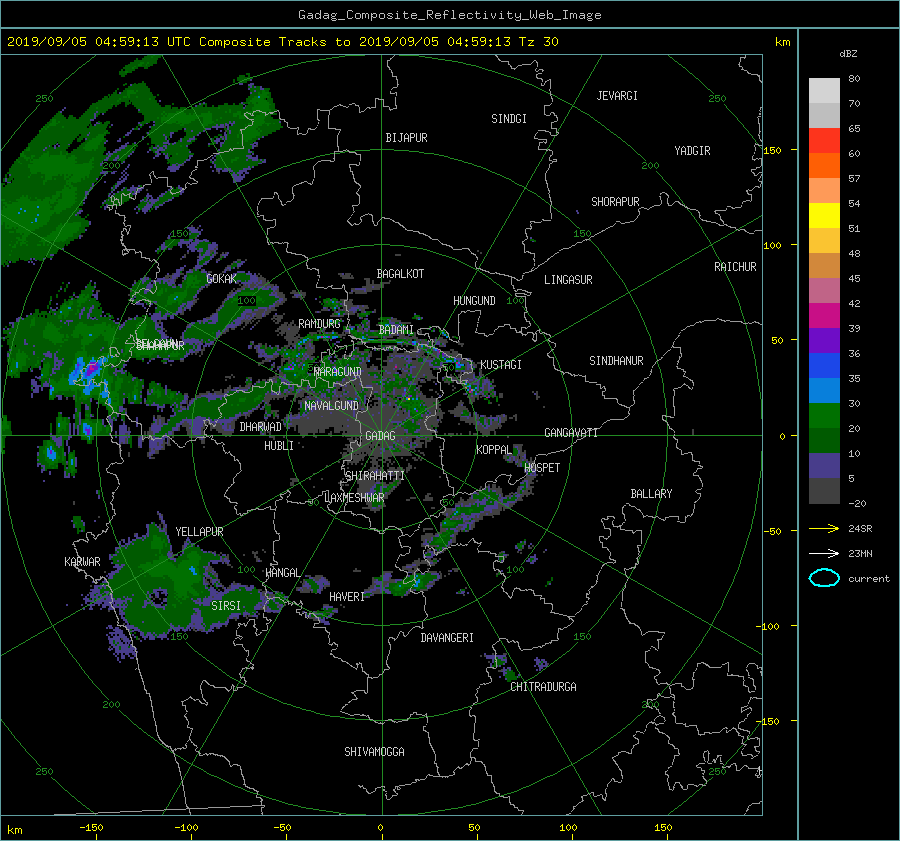Click the GADAG radar center label
This screenshot has height=841, width=900.
point(381,436)
